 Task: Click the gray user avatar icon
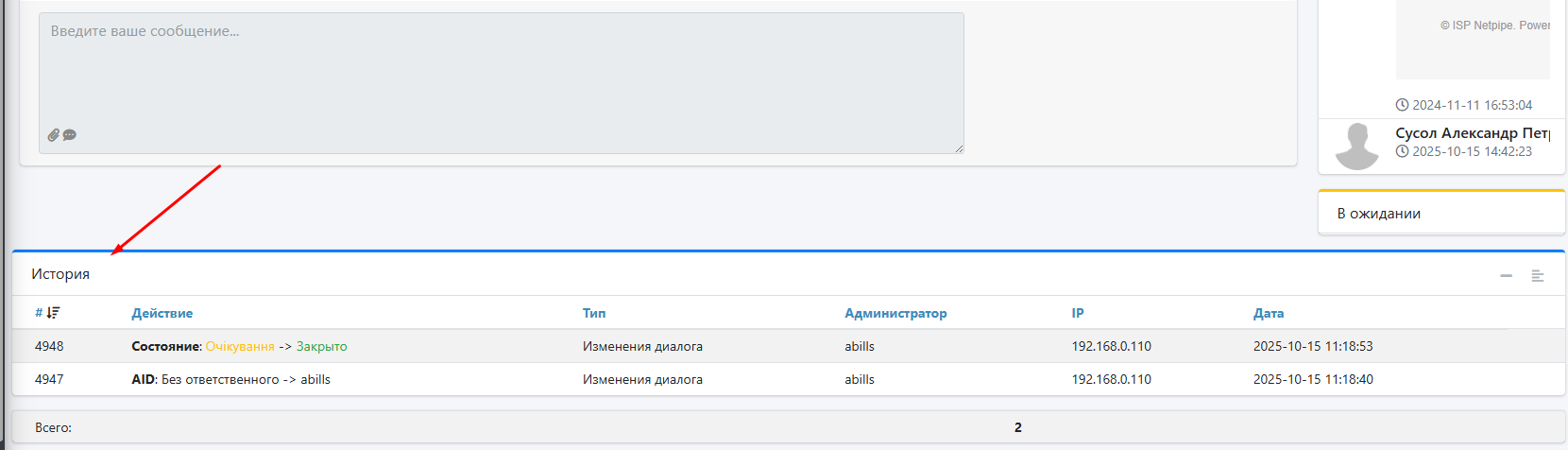[1356, 147]
